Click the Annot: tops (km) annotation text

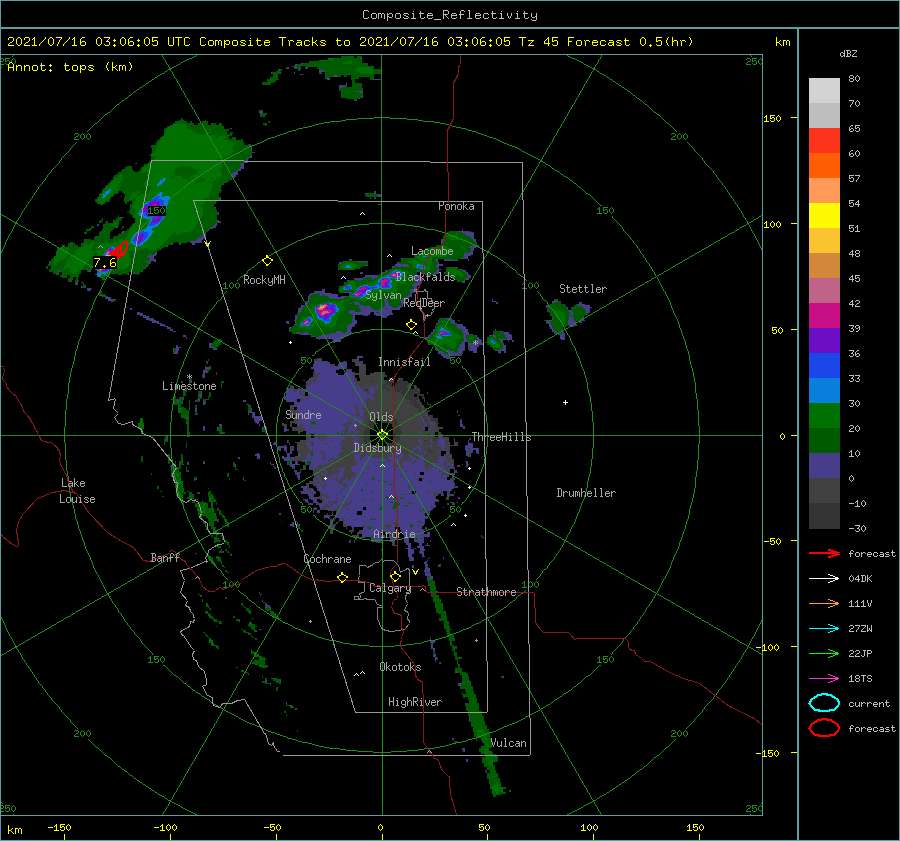point(70,67)
